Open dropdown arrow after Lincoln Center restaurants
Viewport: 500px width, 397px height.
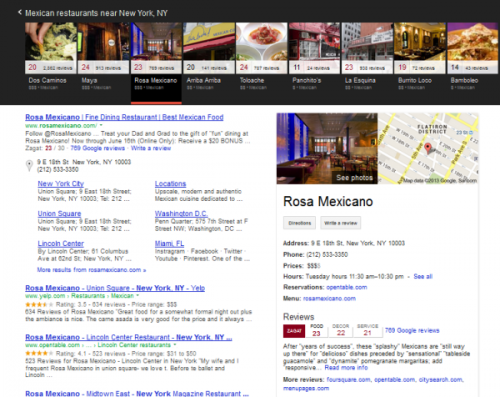tap(175, 345)
